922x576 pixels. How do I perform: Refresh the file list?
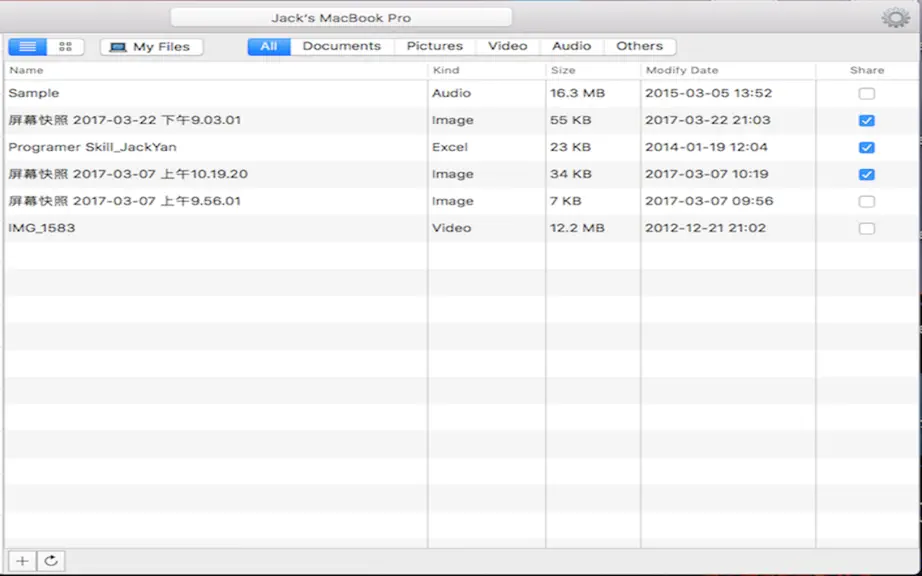tap(51, 561)
